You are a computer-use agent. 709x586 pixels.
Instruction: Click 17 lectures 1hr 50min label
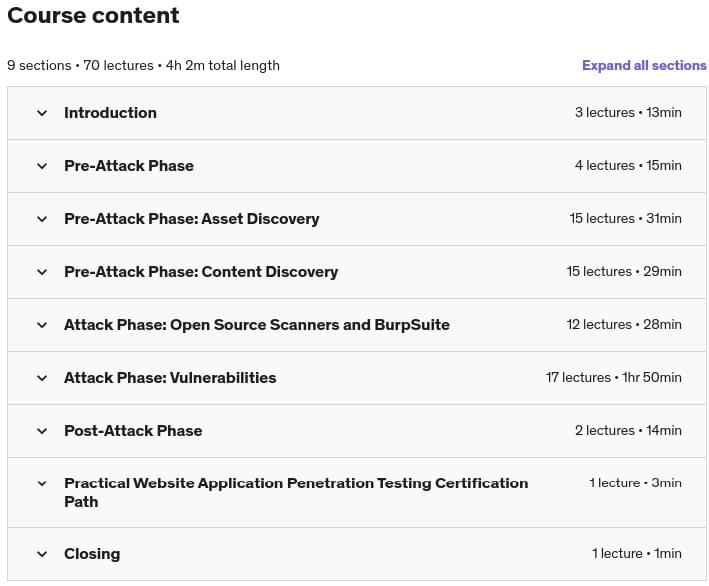614,378
